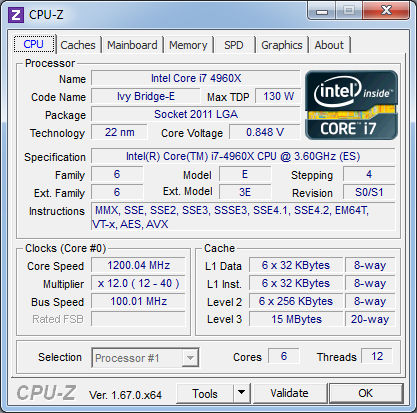The image size is (417, 413).
Task: Open the Tools dropdown arrow
Action: (242, 393)
